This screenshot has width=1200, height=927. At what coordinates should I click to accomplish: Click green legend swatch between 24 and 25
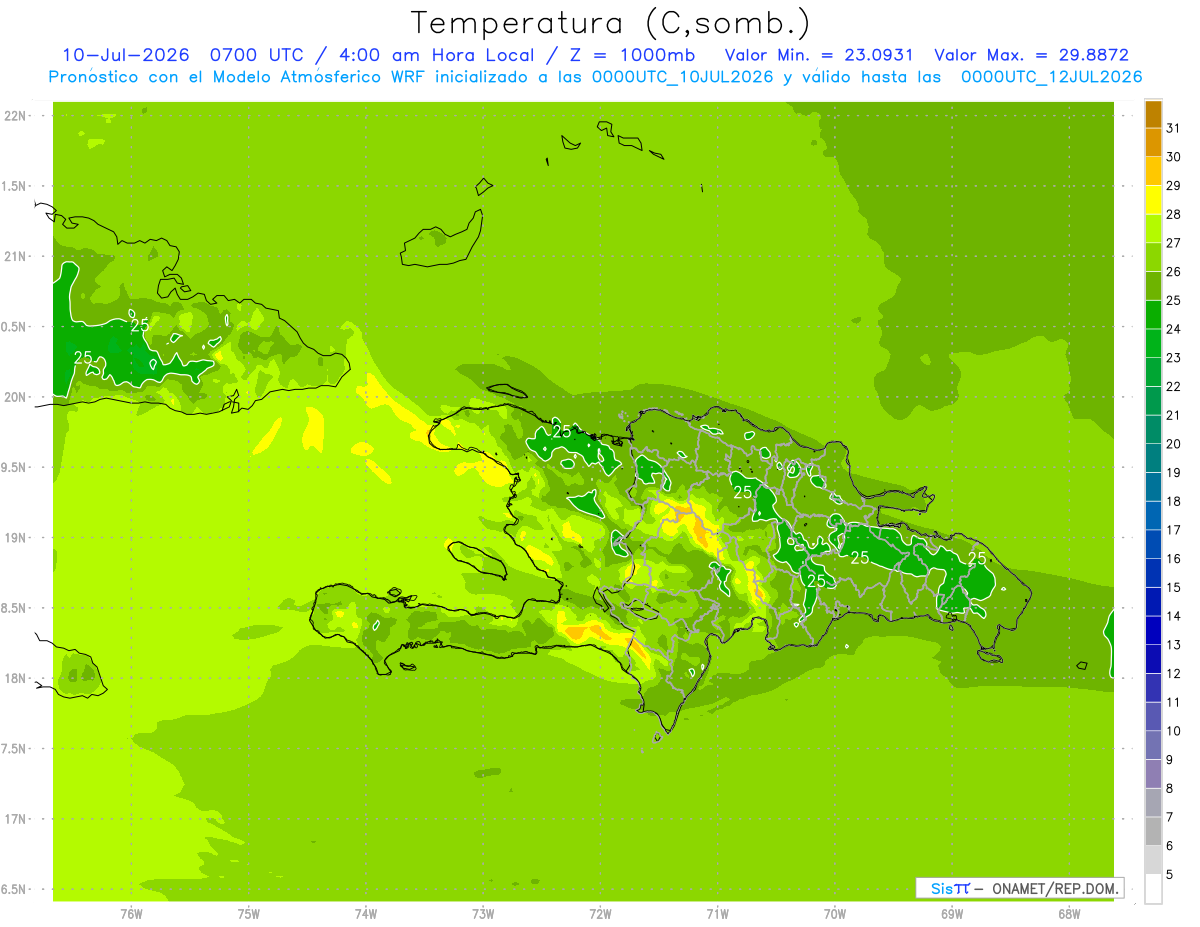click(x=1153, y=315)
